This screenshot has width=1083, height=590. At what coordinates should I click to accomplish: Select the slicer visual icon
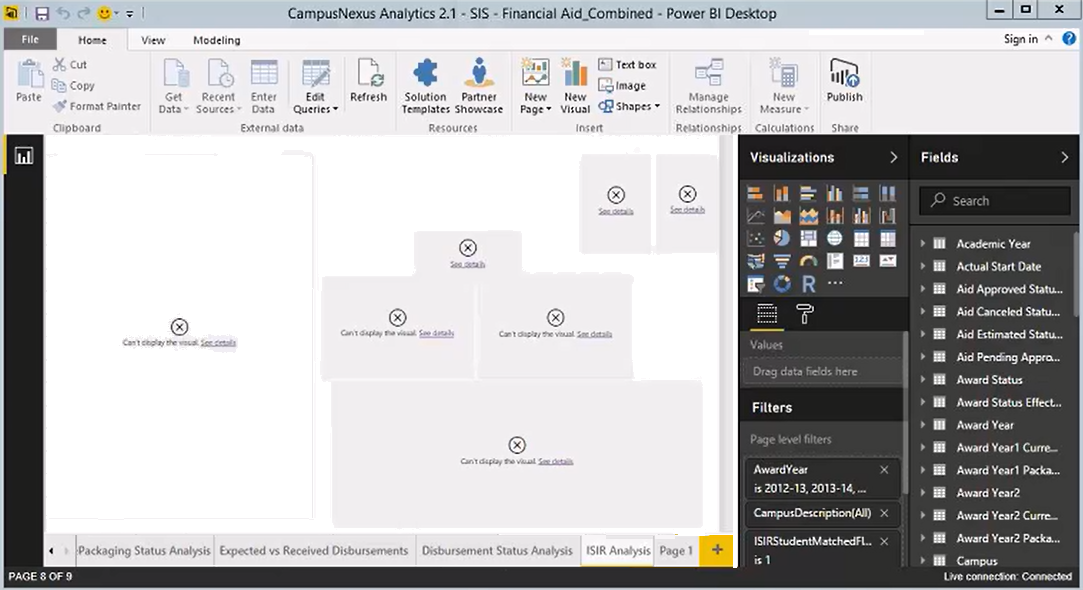pos(755,284)
